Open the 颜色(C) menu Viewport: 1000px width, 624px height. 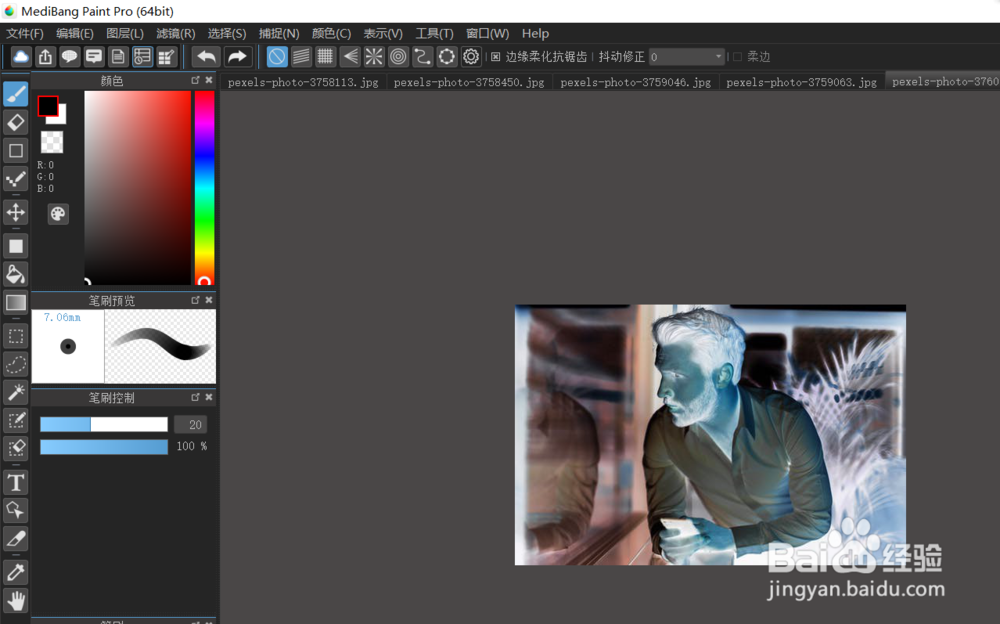point(331,33)
